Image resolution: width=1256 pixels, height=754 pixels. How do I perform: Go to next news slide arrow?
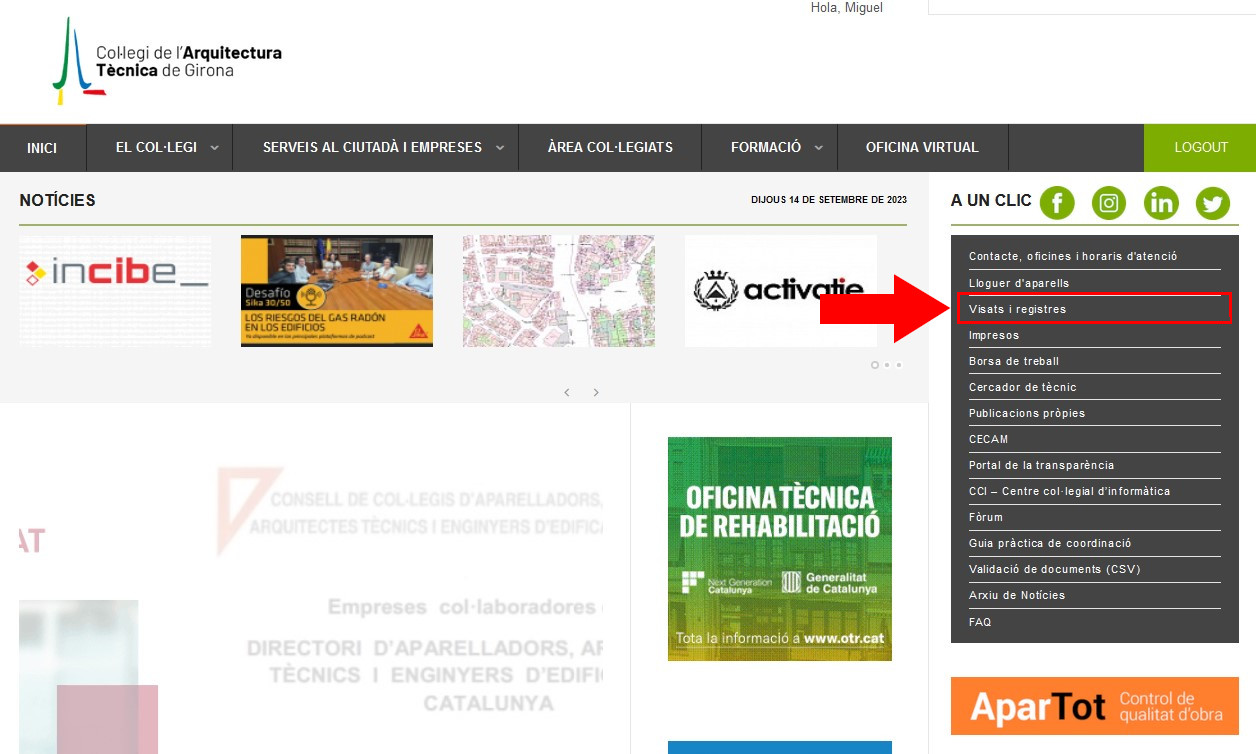coord(596,392)
